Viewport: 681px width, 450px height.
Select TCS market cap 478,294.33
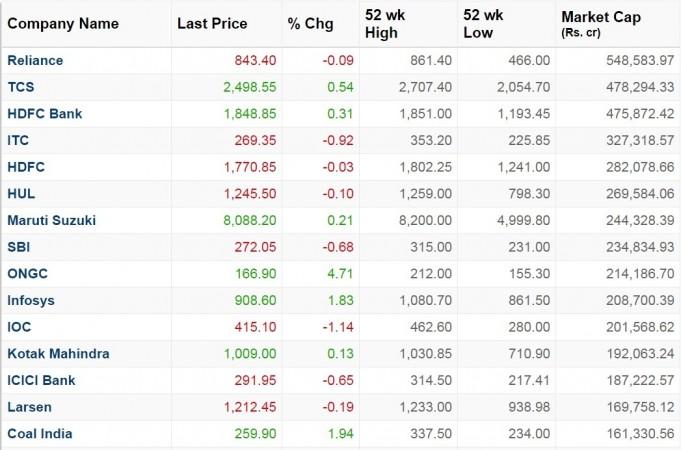pyautogui.click(x=640, y=87)
